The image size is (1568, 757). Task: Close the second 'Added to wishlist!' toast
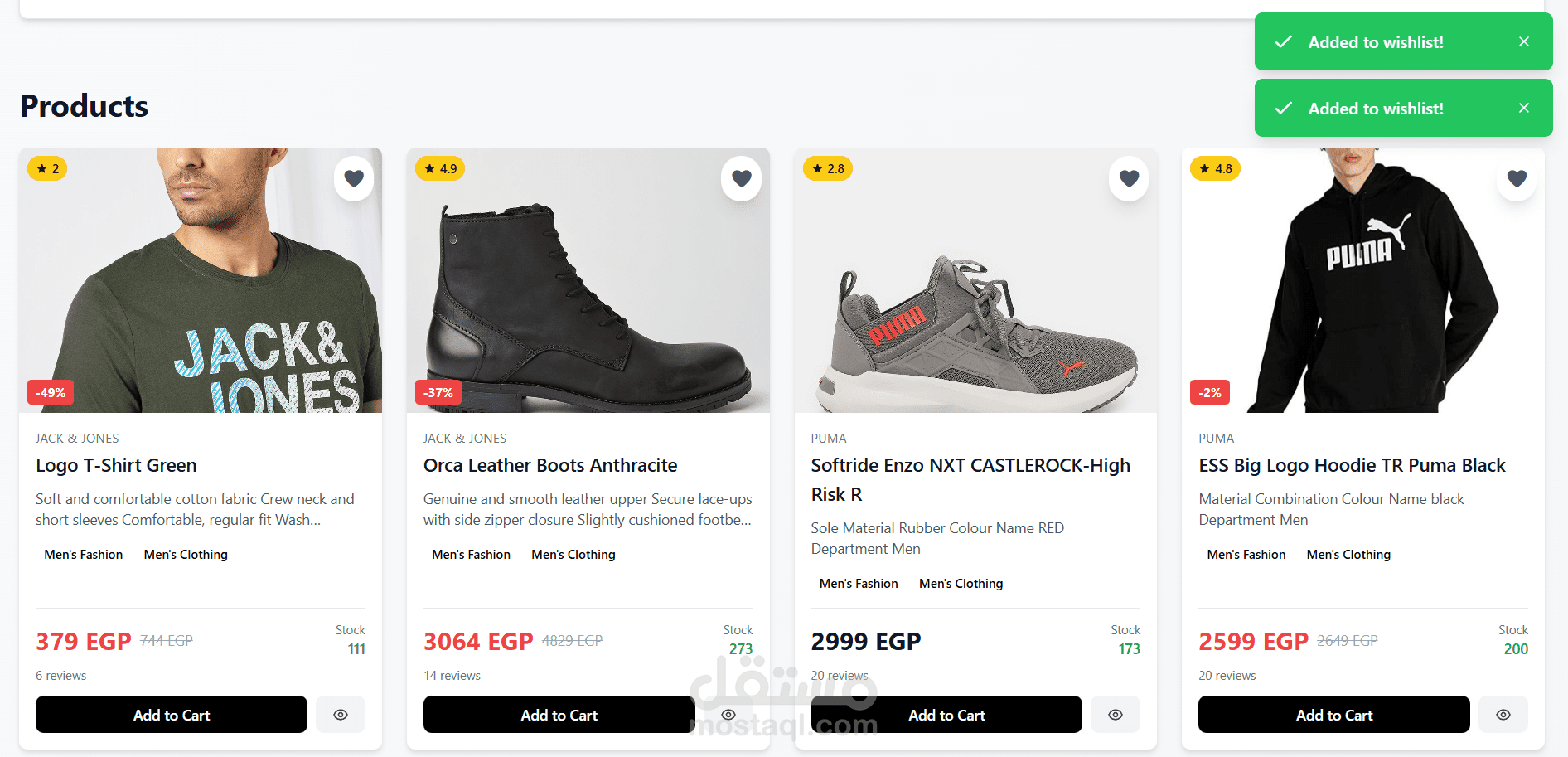coord(1524,108)
